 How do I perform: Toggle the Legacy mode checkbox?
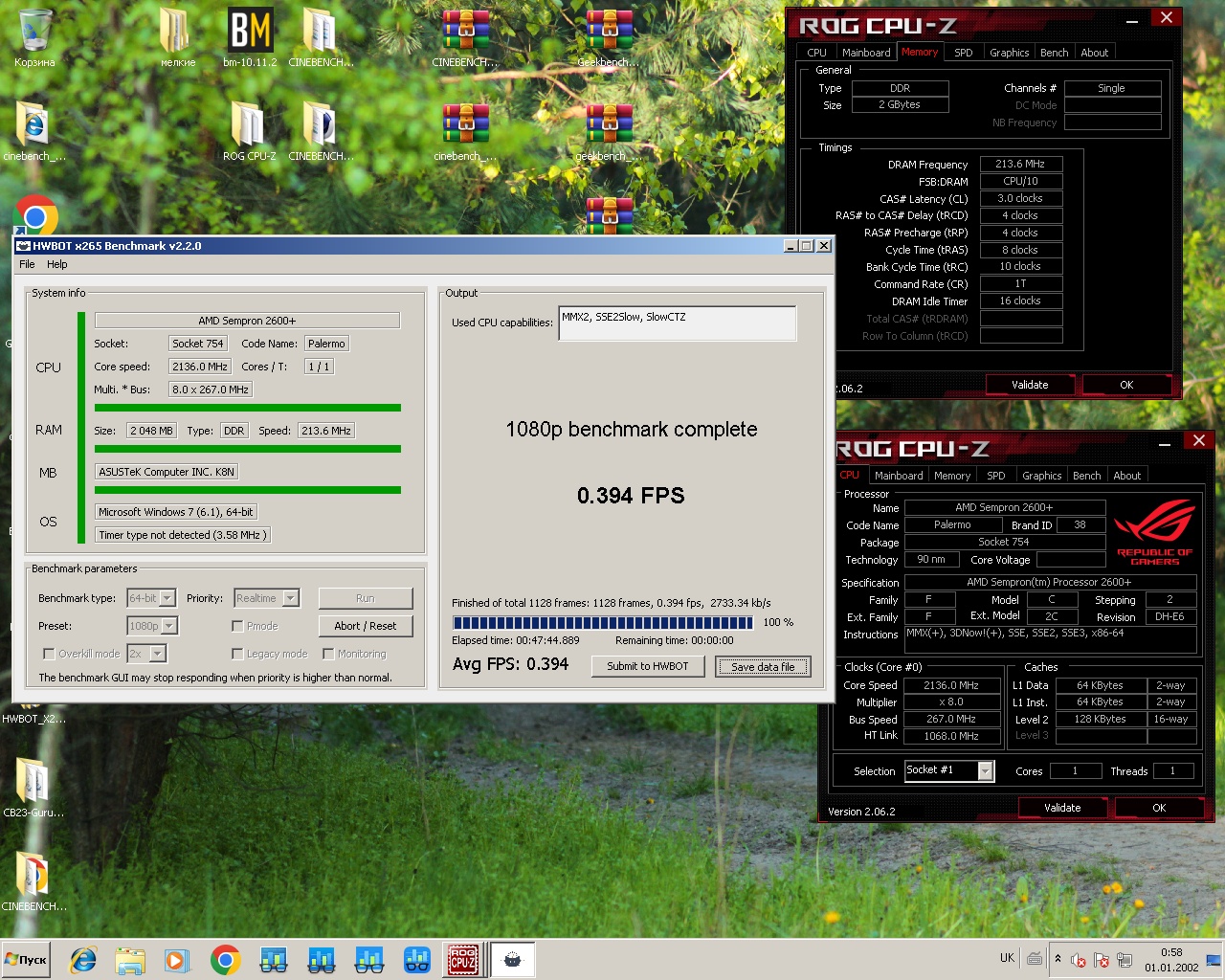point(237,654)
